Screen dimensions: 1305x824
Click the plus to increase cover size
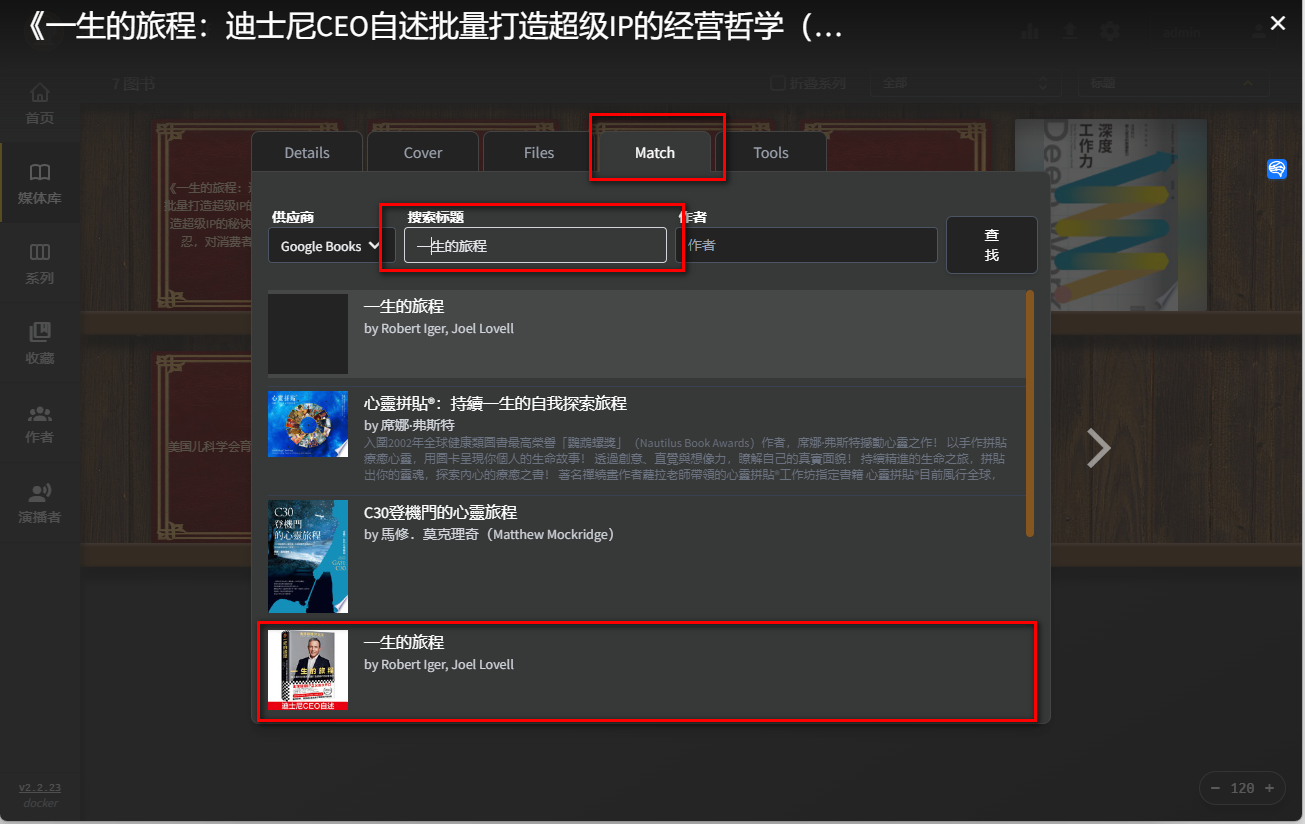[x=1269, y=788]
